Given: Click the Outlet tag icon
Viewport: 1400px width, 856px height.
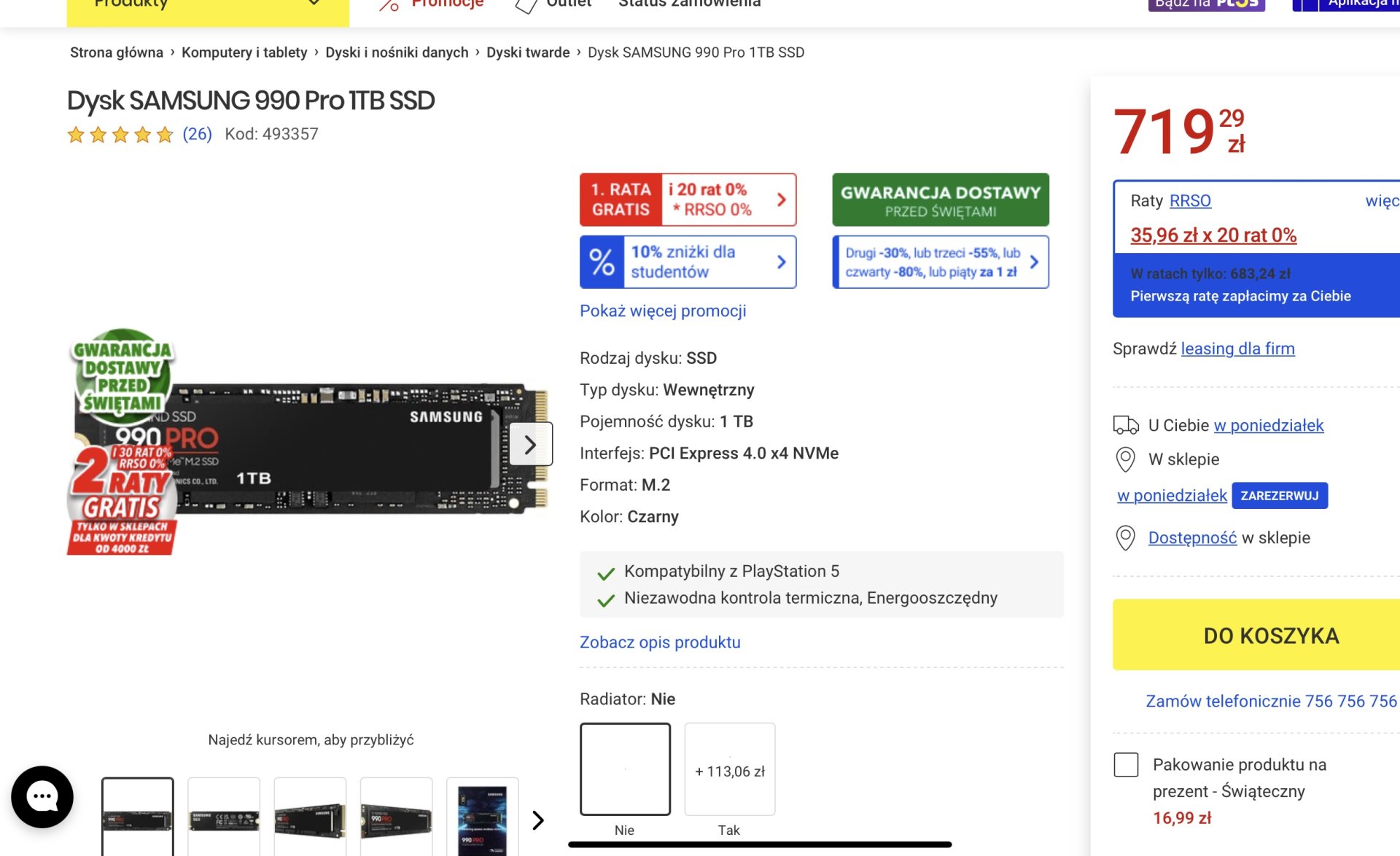Looking at the screenshot, I should [x=526, y=6].
